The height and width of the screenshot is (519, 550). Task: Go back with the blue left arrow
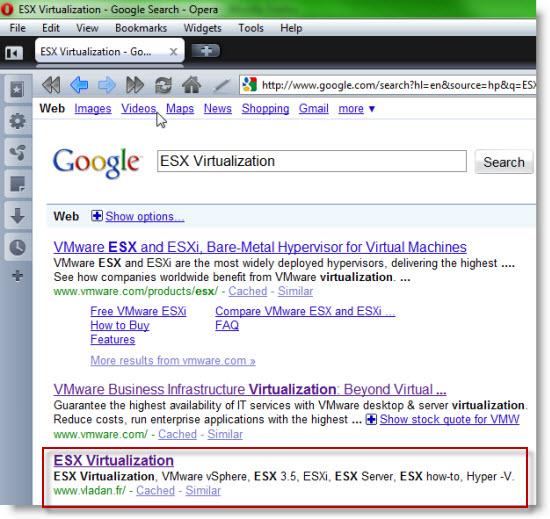tap(79, 85)
